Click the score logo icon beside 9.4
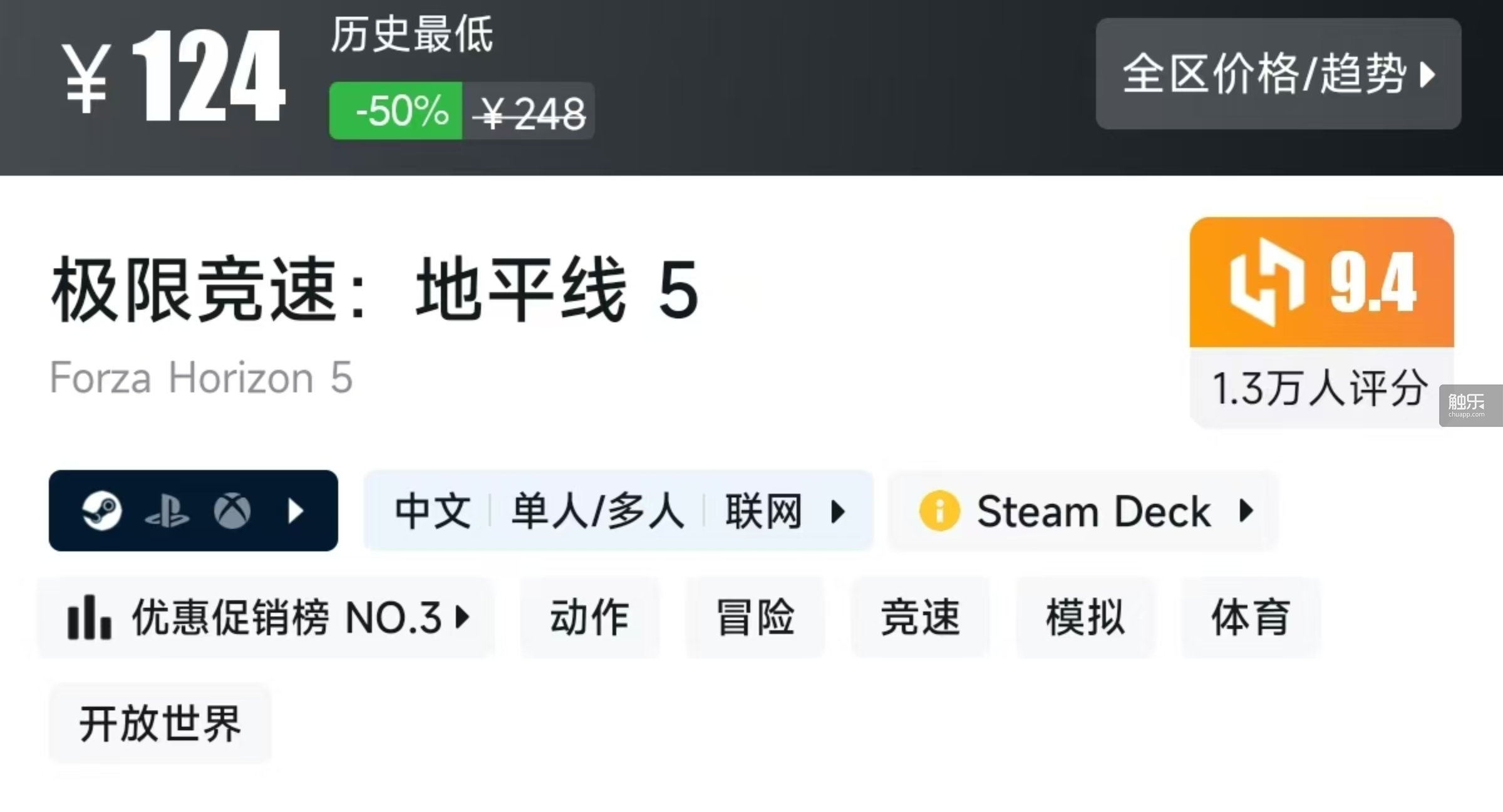1503x812 pixels. click(x=1268, y=282)
